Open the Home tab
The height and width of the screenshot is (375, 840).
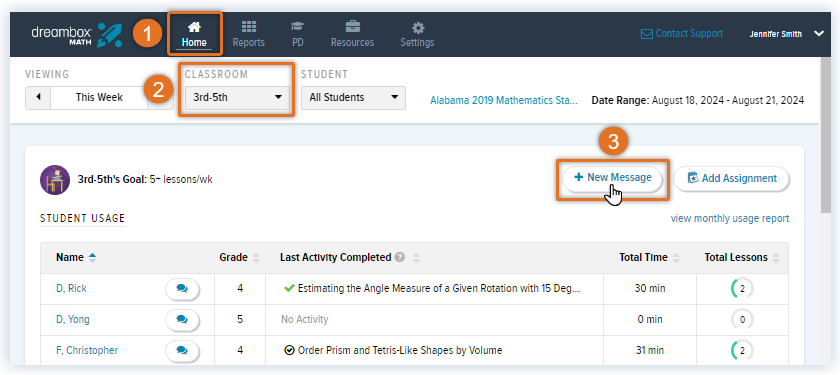tap(194, 34)
